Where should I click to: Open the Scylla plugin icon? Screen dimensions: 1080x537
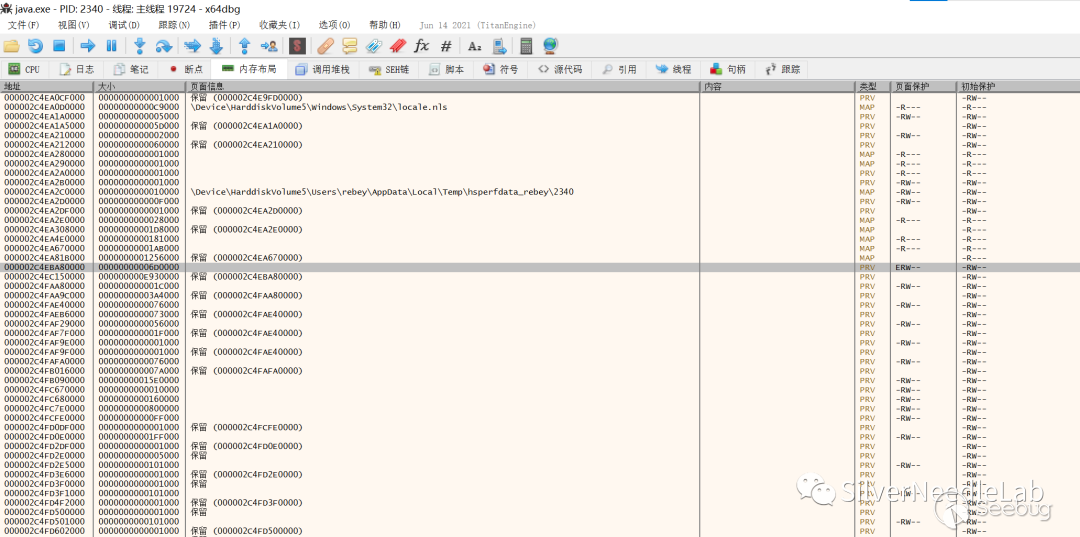pos(297,46)
